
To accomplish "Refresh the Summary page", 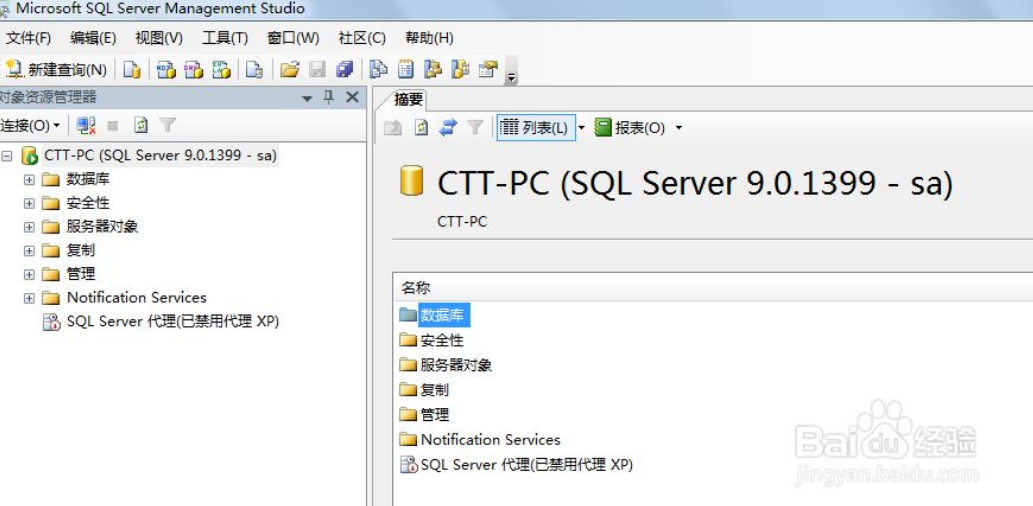I will coord(421,128).
